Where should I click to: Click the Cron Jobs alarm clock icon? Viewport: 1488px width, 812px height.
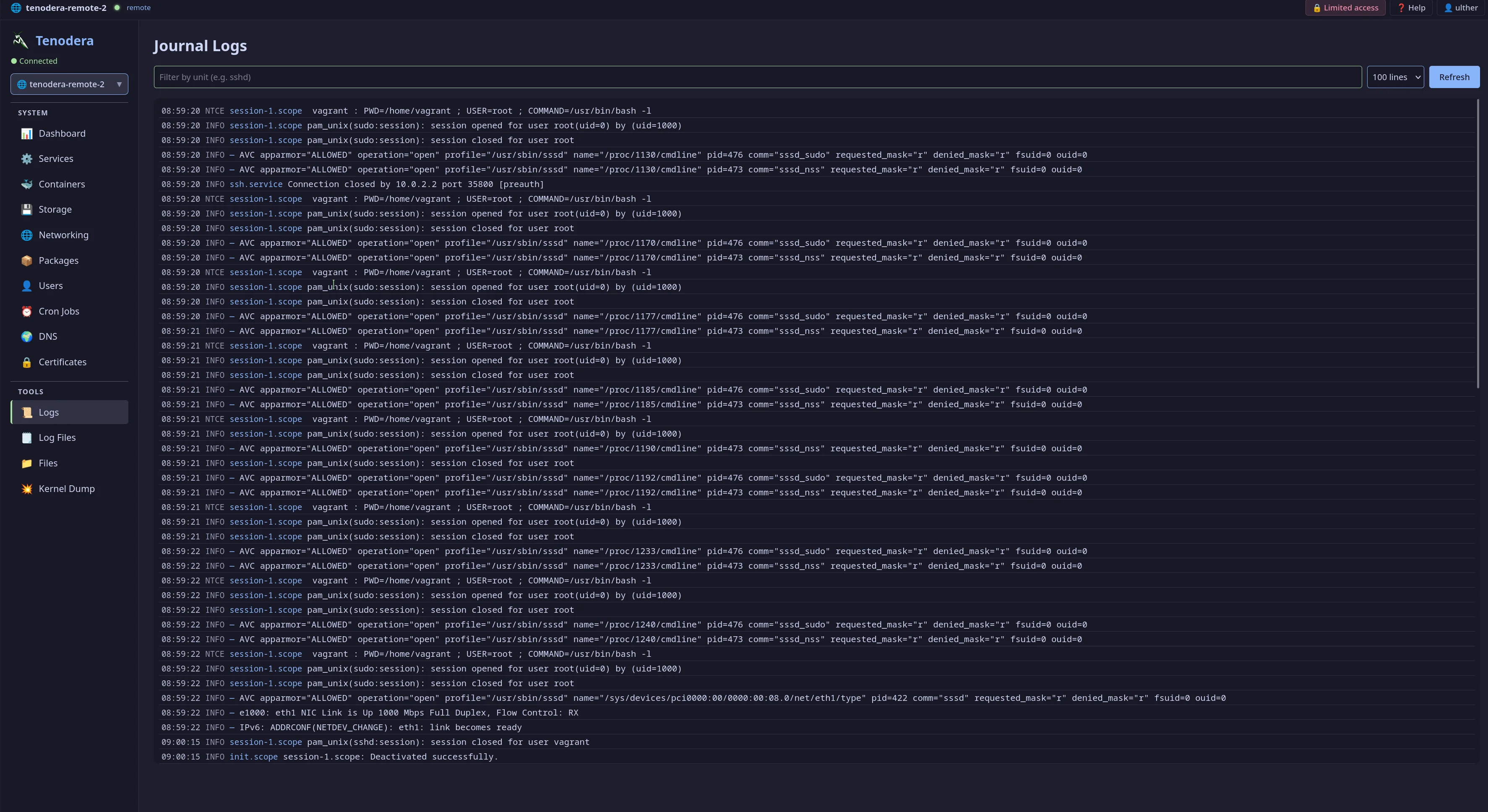coord(26,311)
